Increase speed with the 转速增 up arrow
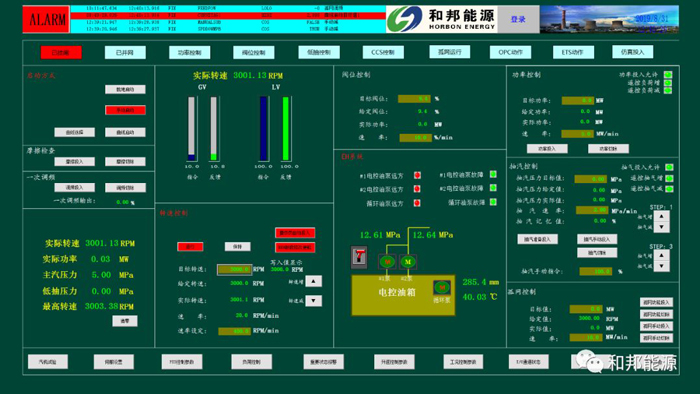This screenshot has height=394, width=700. coord(313,281)
